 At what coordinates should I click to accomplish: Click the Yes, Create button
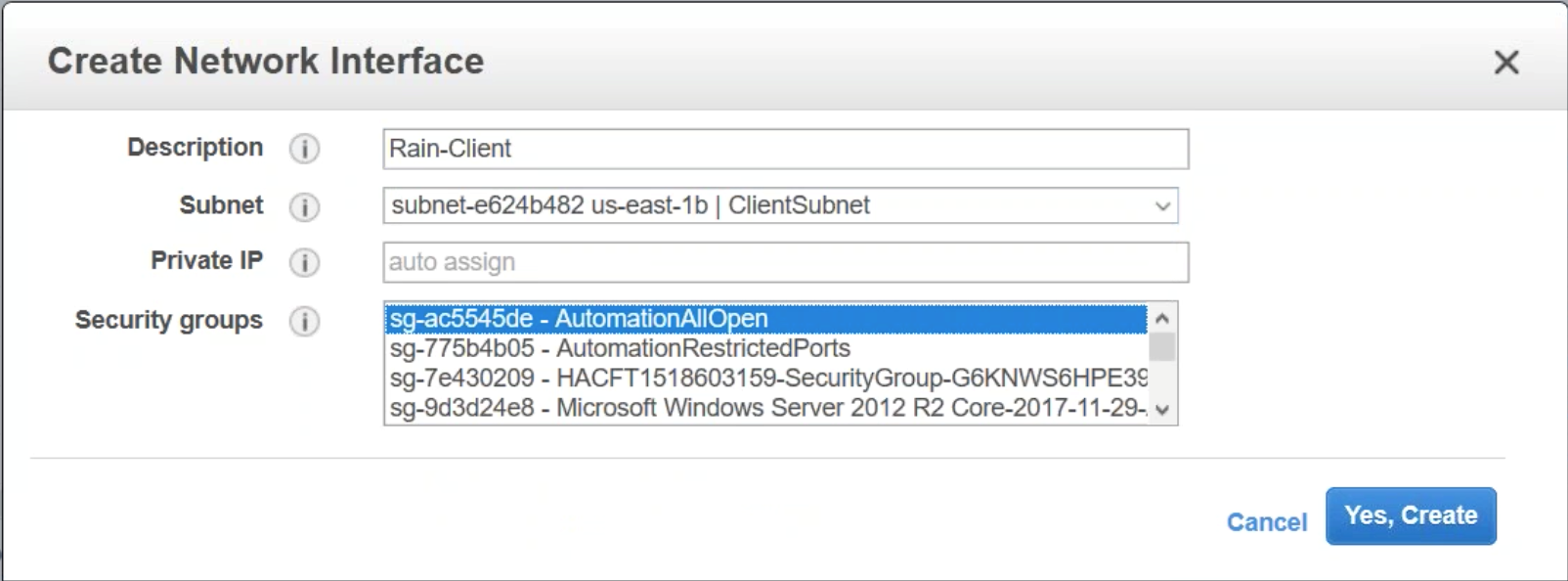(1411, 515)
